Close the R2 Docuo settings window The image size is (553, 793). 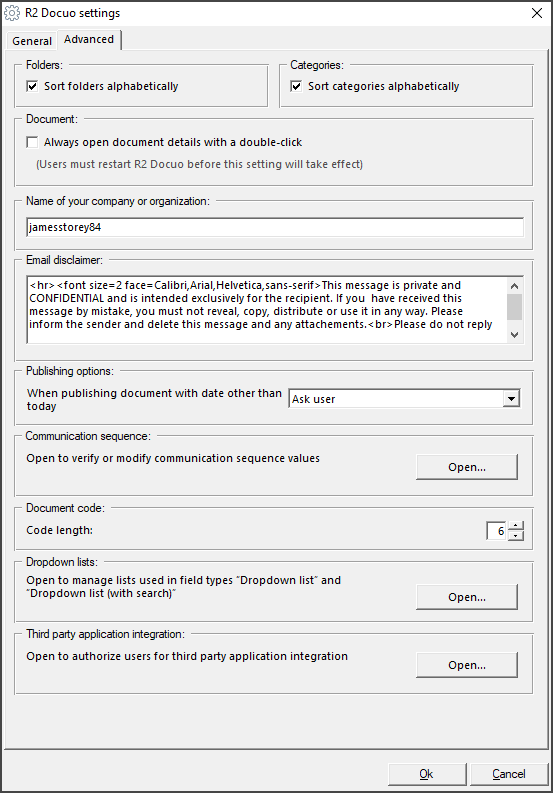(x=537, y=13)
